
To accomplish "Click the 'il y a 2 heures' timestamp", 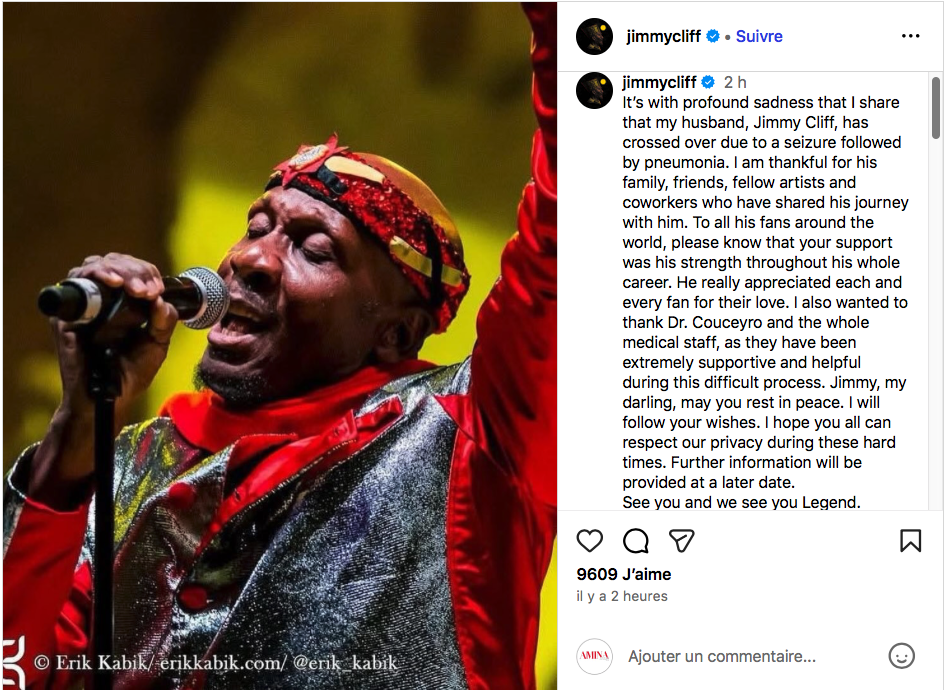I will coord(622,596).
